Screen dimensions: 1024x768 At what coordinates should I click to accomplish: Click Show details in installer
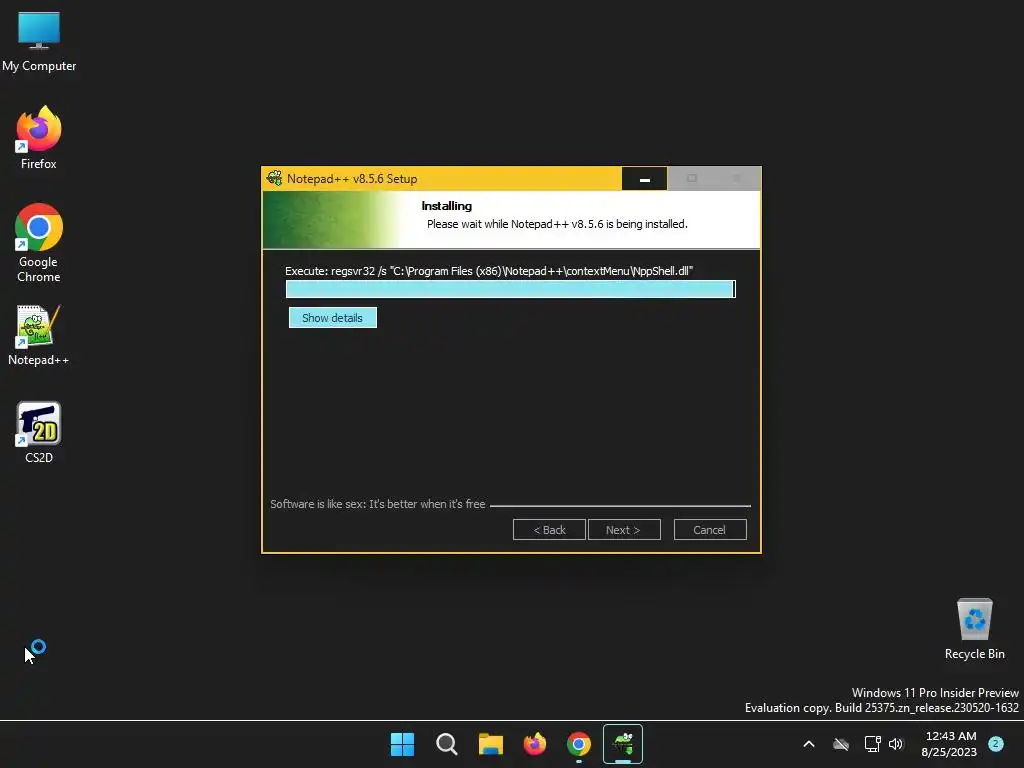click(x=332, y=318)
